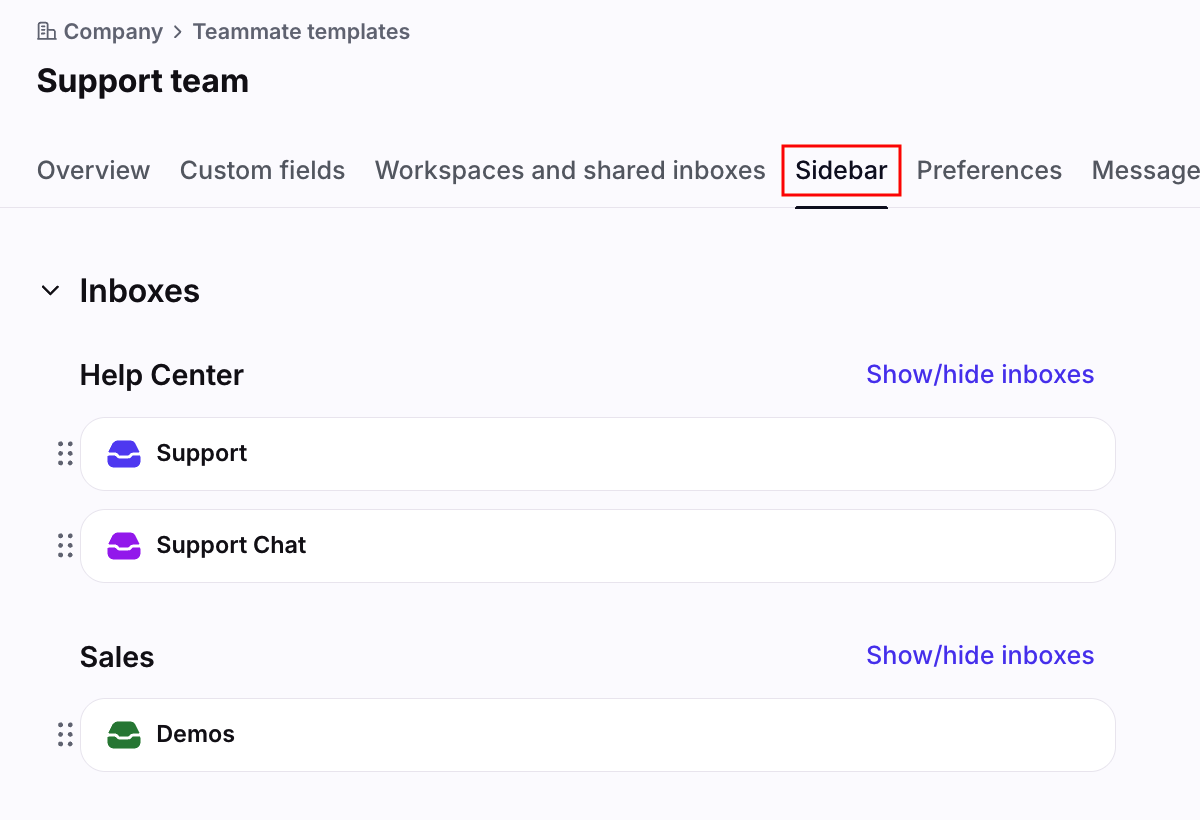The height and width of the screenshot is (820, 1200).
Task: Select the Sidebar tab
Action: coord(841,171)
